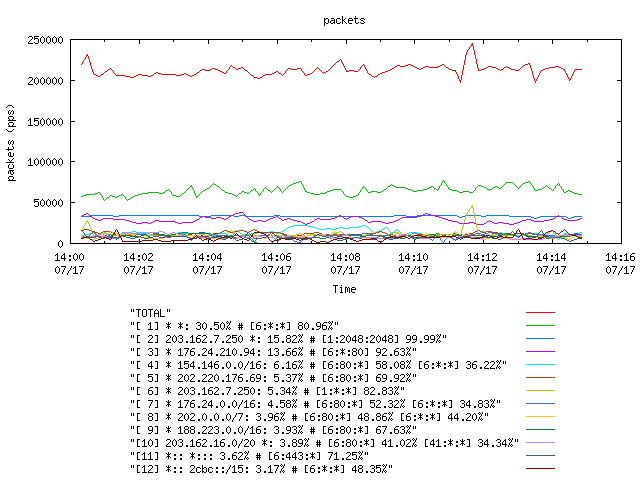This screenshot has width=640, height=480.
Task: Click the 14:02 07/17 time label
Action: 138,264
